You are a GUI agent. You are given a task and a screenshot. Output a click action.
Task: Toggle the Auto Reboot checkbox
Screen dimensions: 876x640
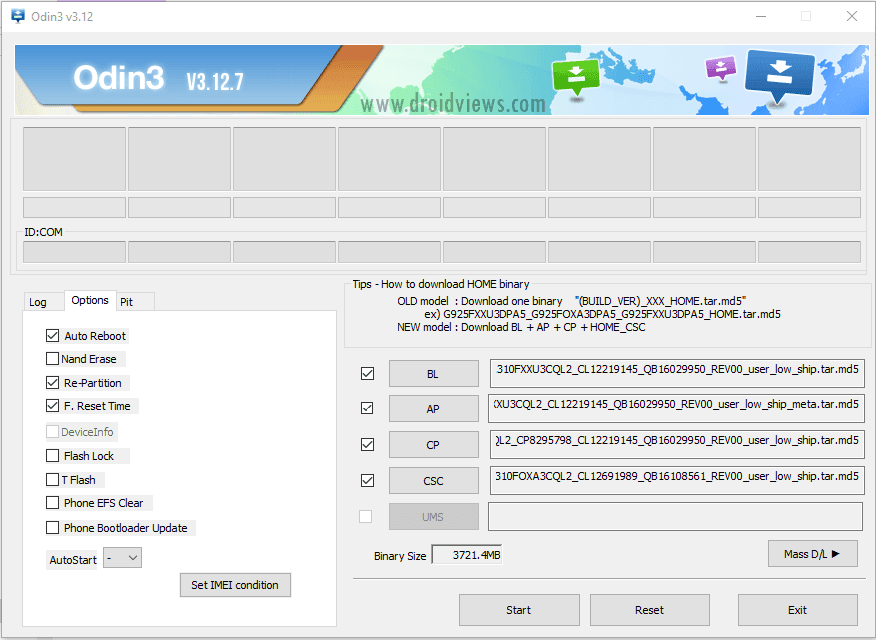53,336
